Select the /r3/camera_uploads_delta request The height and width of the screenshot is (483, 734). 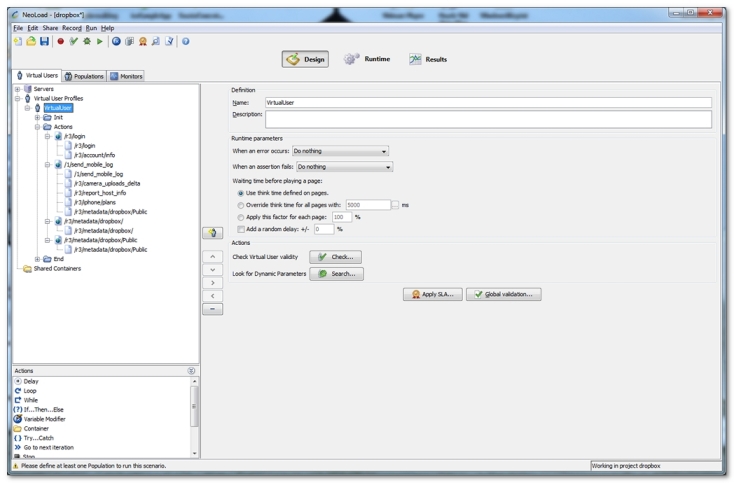[107, 183]
